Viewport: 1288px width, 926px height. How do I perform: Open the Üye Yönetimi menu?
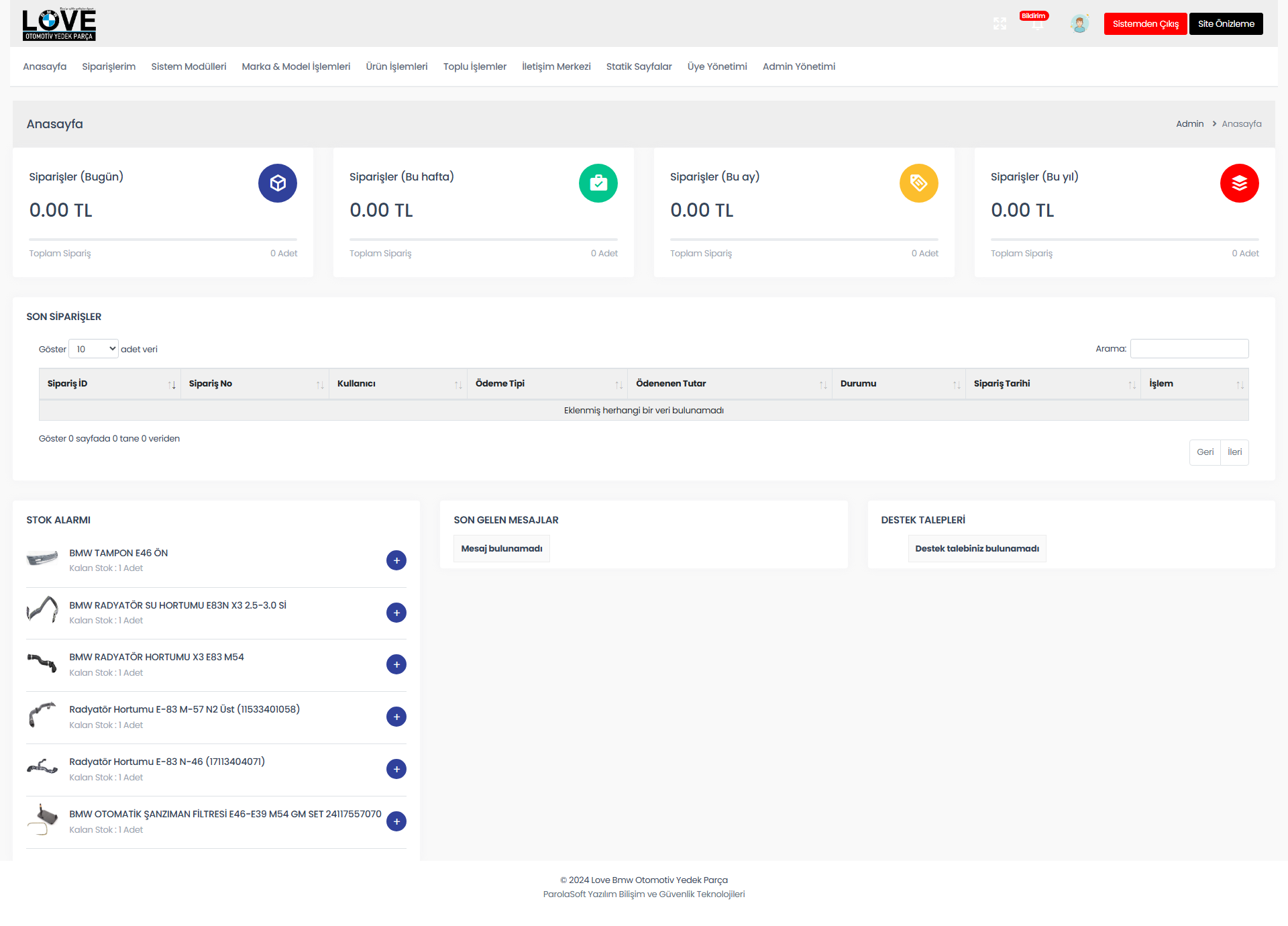point(716,66)
